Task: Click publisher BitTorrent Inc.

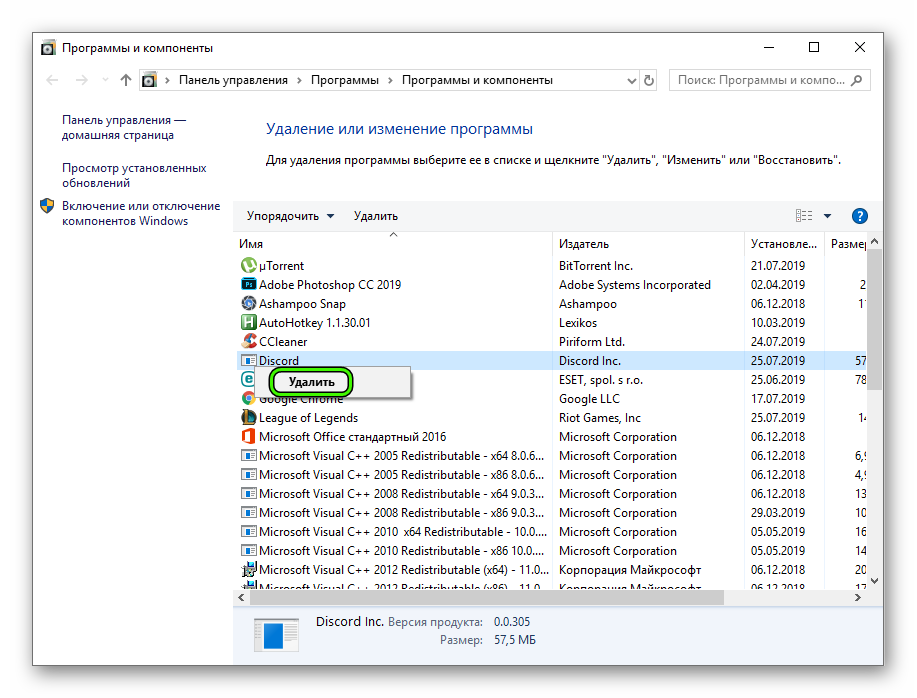Action: pyautogui.click(x=595, y=265)
